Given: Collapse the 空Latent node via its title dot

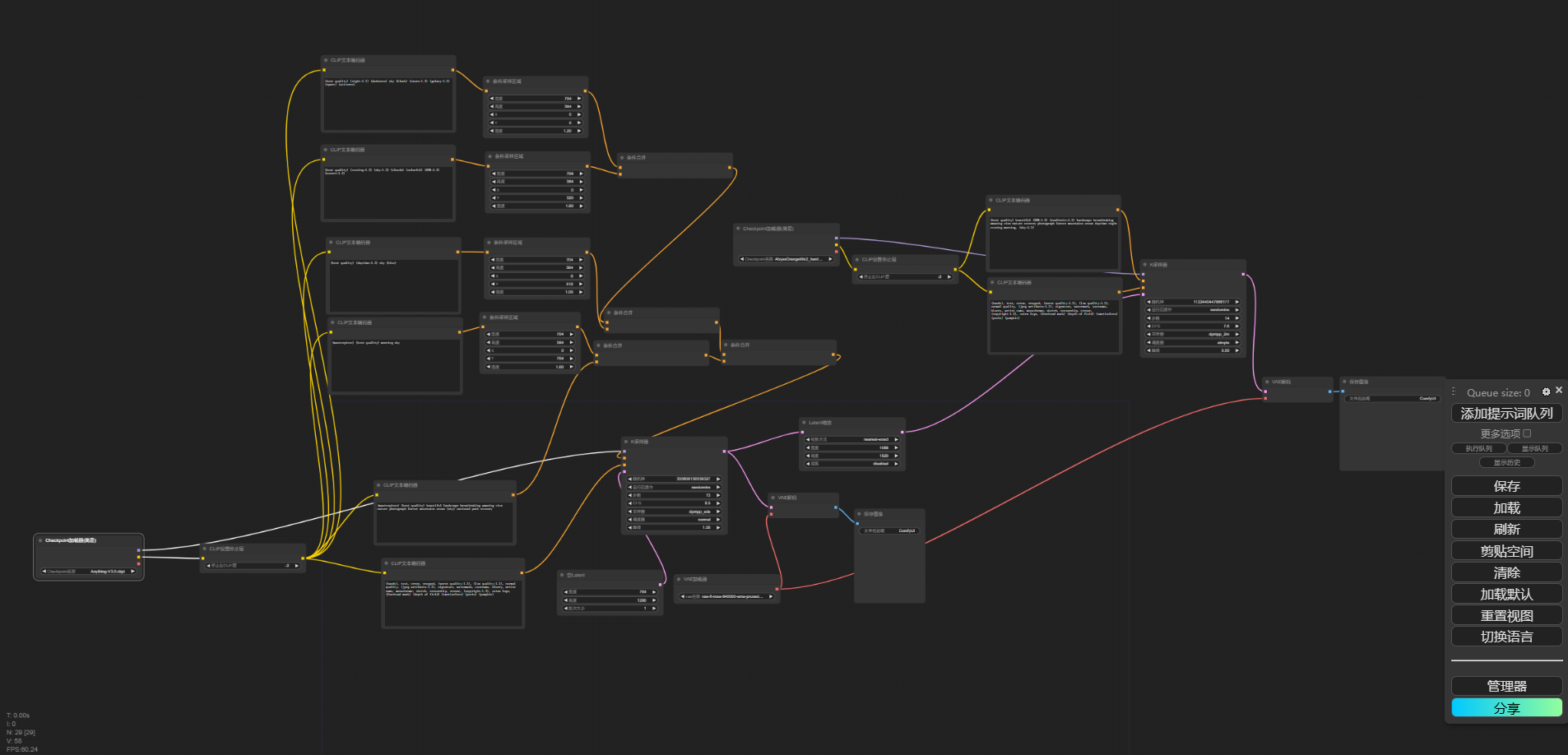Looking at the screenshot, I should [562, 575].
